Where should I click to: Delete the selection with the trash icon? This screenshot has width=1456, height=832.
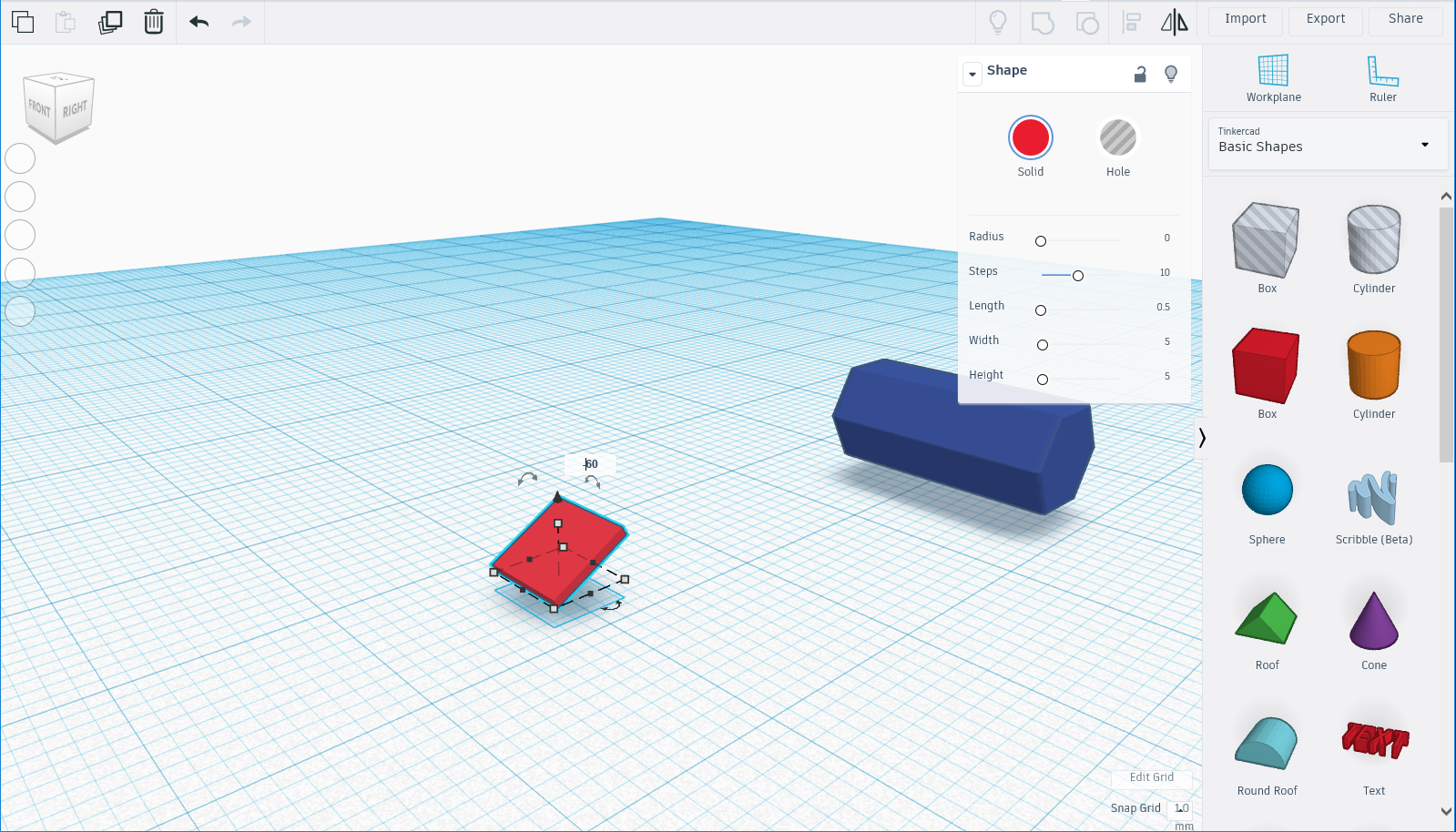(x=154, y=22)
